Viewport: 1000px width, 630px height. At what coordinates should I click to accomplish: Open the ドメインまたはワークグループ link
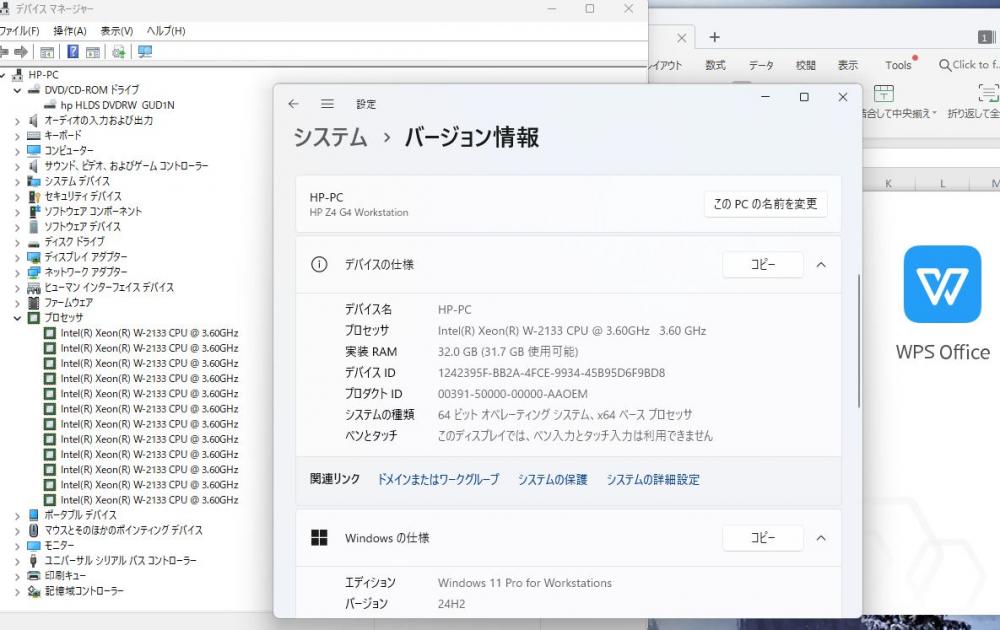click(438, 480)
